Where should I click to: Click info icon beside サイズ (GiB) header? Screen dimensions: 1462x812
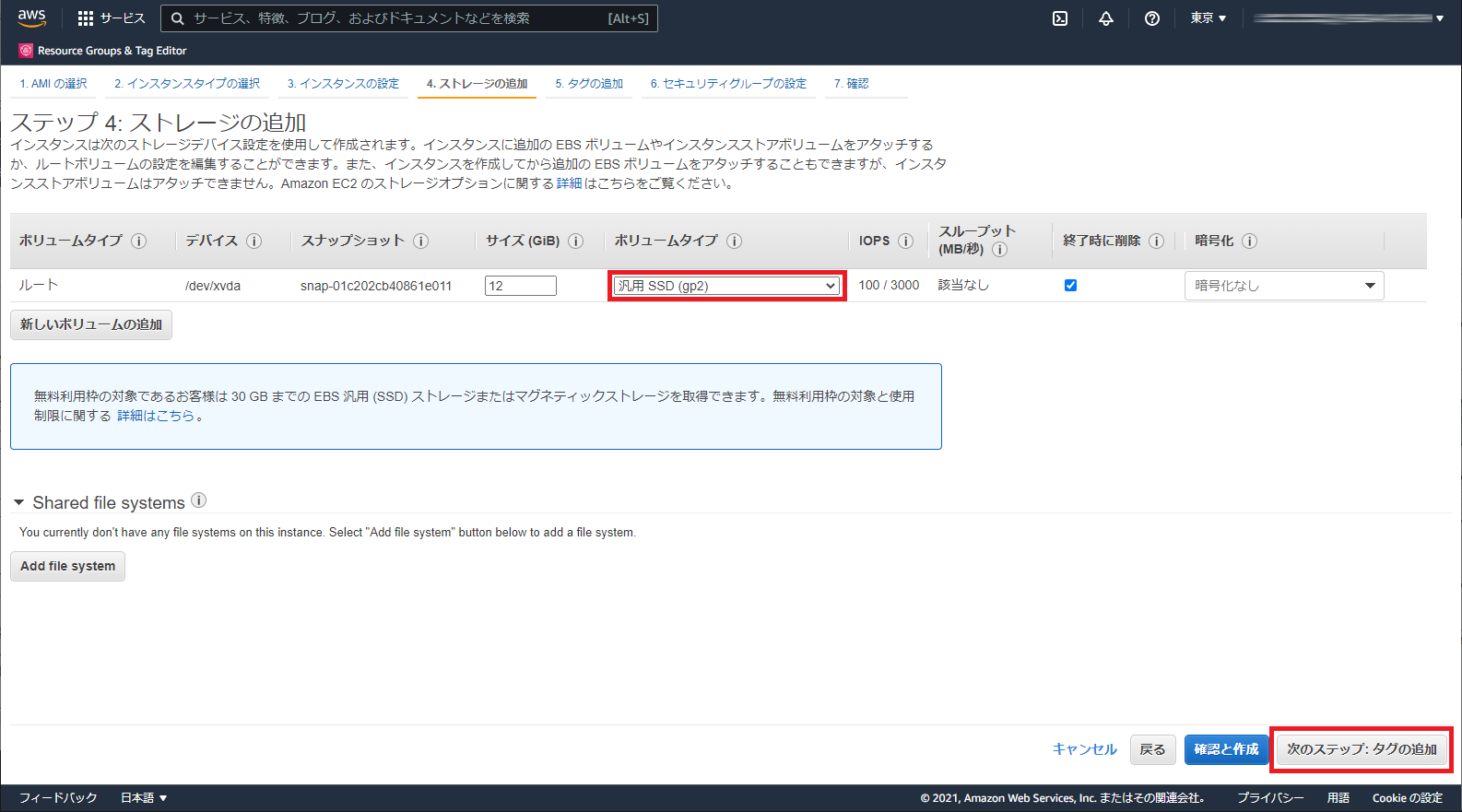click(x=575, y=241)
